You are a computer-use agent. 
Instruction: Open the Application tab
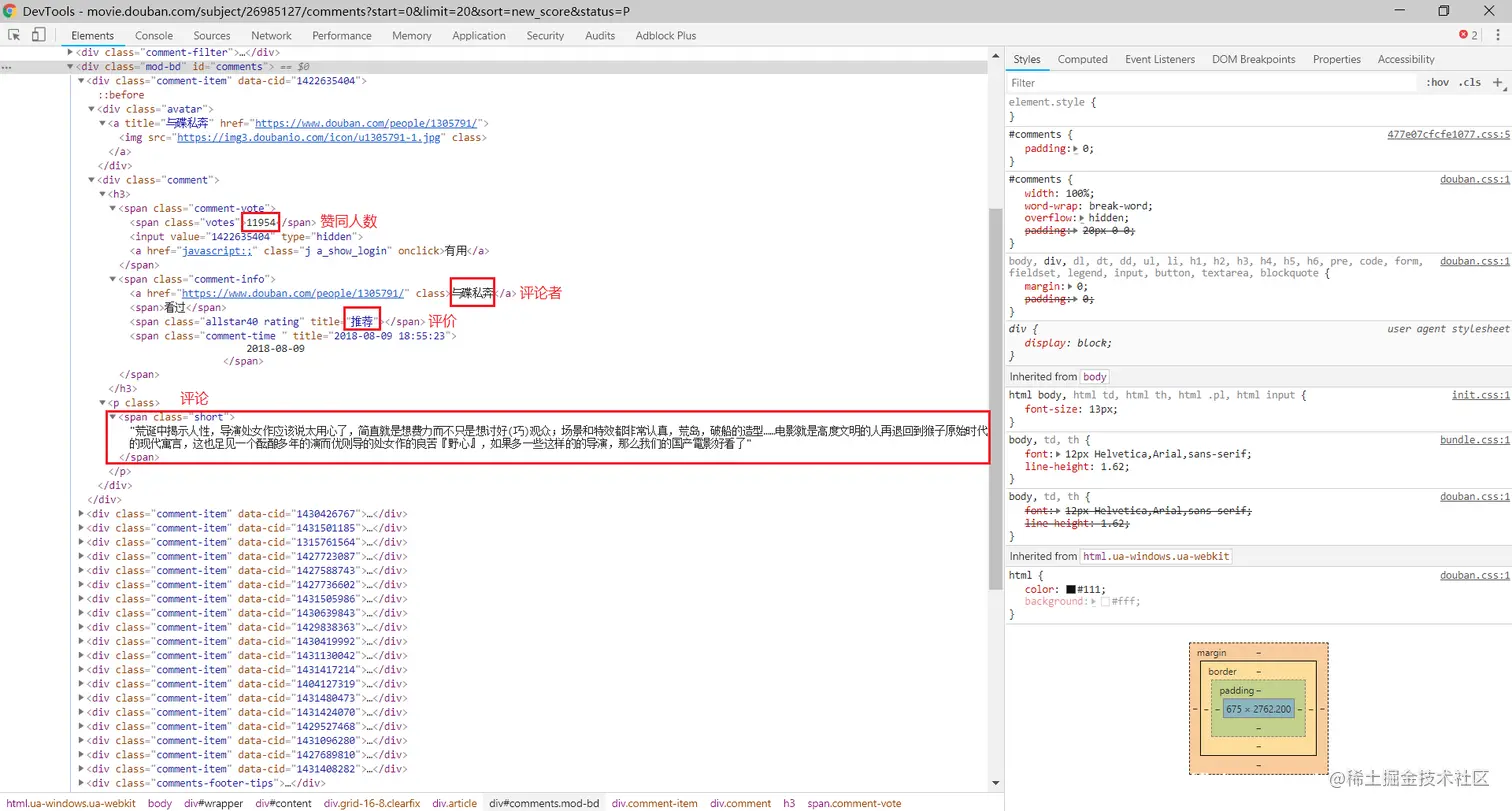[x=479, y=35]
